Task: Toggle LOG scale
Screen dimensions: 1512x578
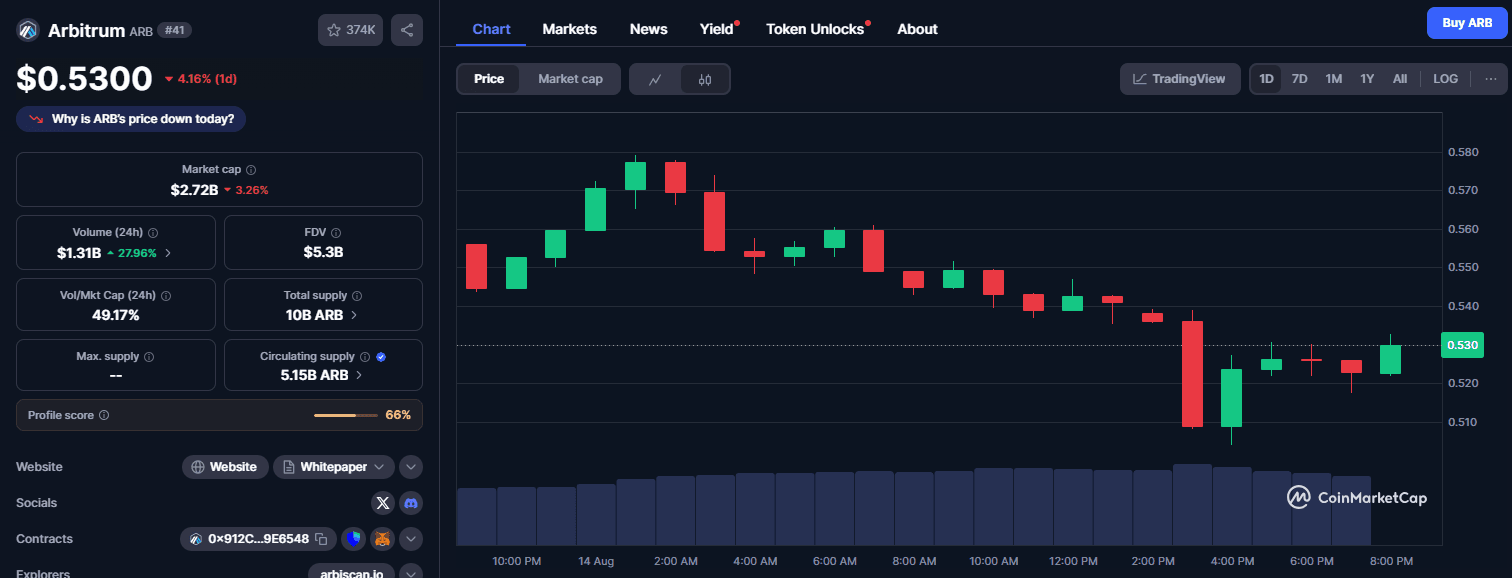Action: [x=1445, y=79]
